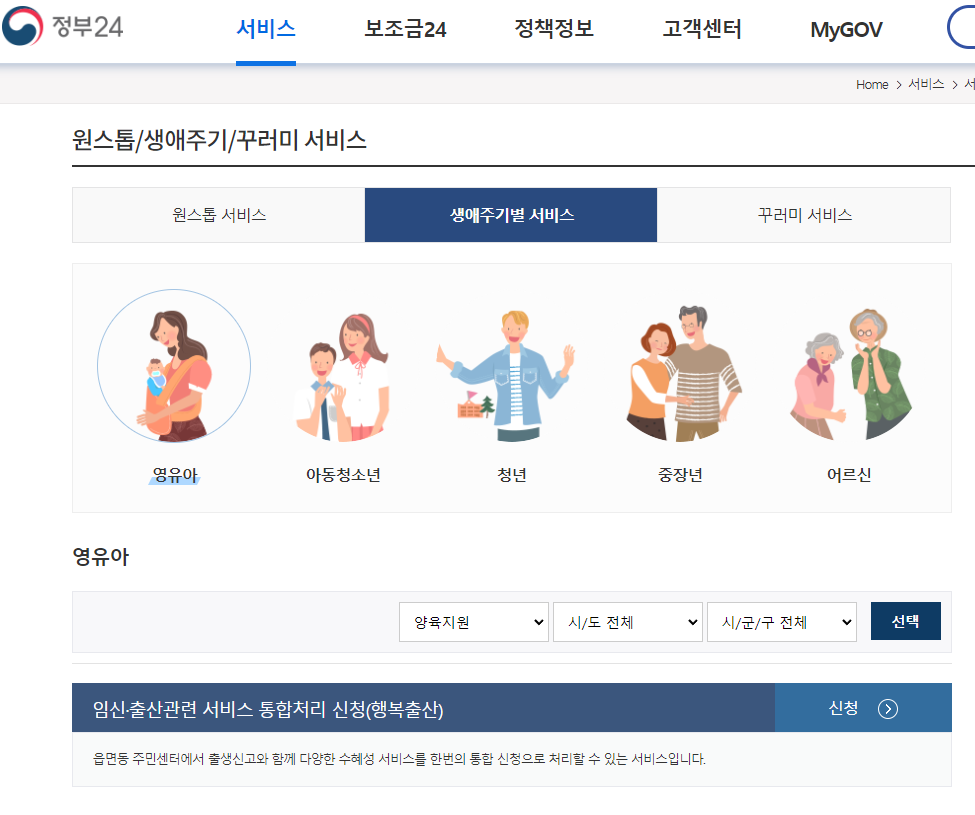The image size is (975, 815).
Task: Switch to the 원스톱 서비스 tab
Action: point(217,214)
